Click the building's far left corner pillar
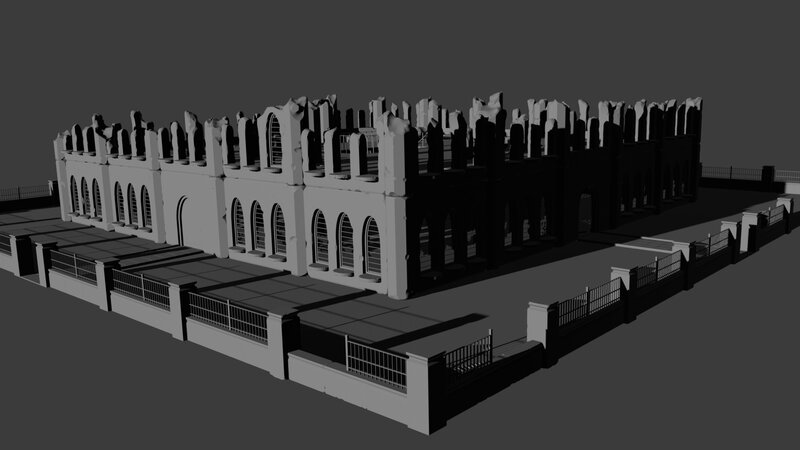The width and height of the screenshot is (800, 450). 61,183
